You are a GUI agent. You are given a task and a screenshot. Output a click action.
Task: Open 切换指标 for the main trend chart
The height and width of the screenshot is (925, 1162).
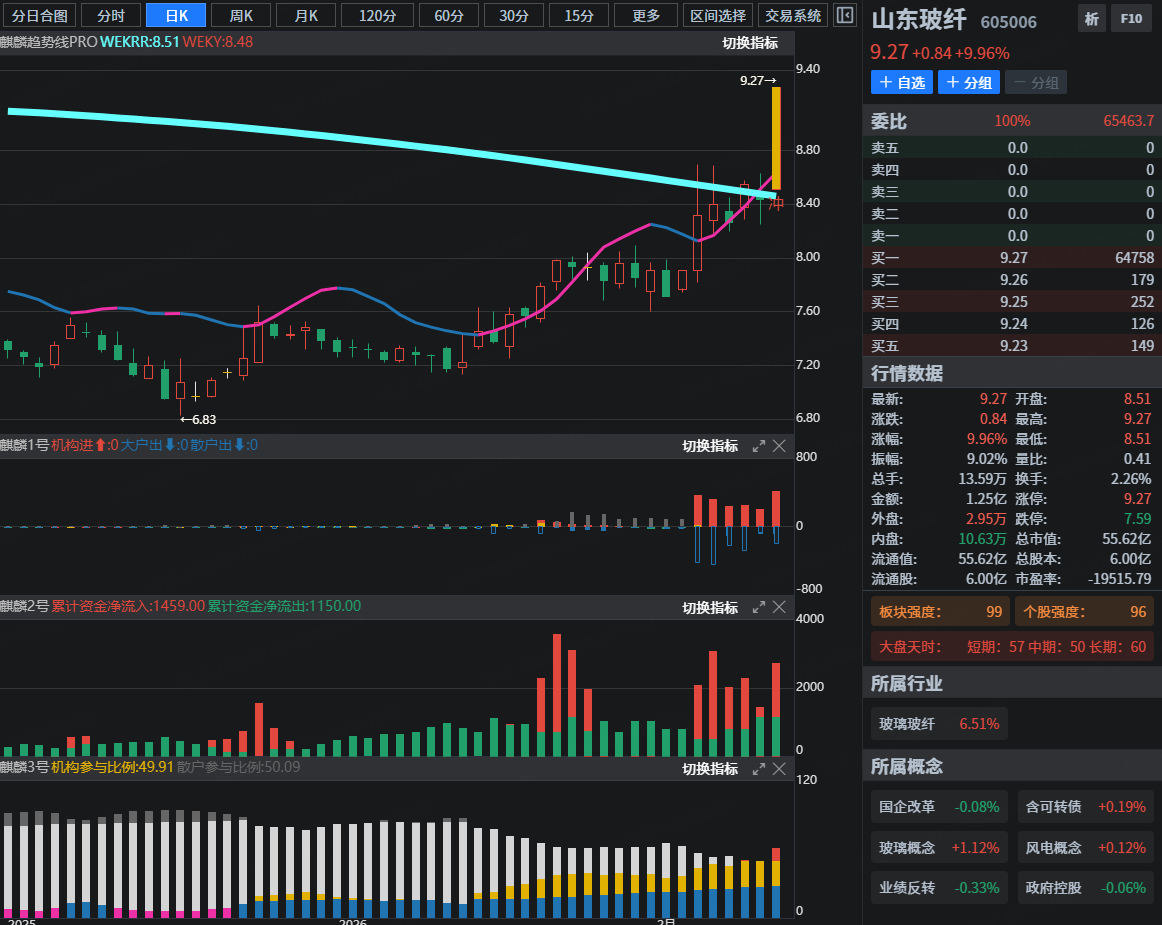[750, 43]
